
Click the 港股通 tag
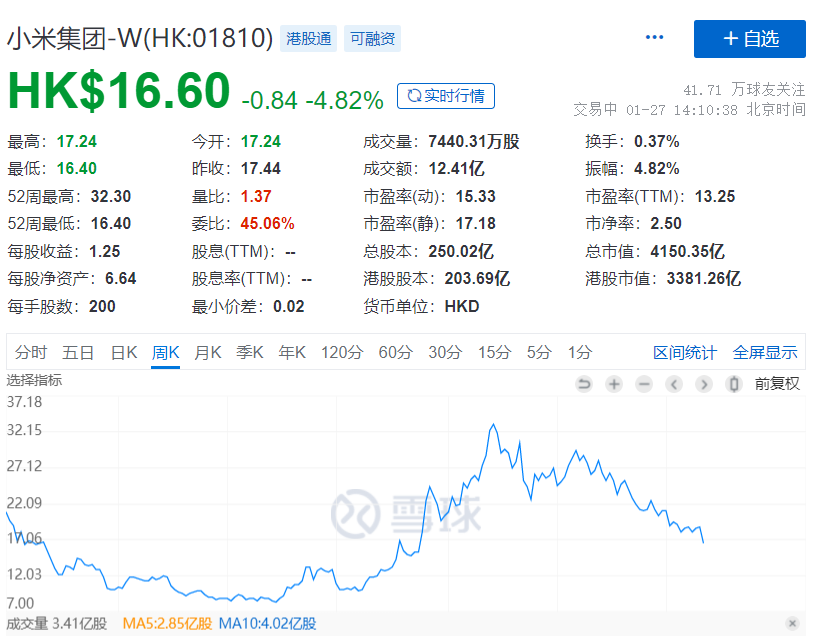pyautogui.click(x=308, y=39)
